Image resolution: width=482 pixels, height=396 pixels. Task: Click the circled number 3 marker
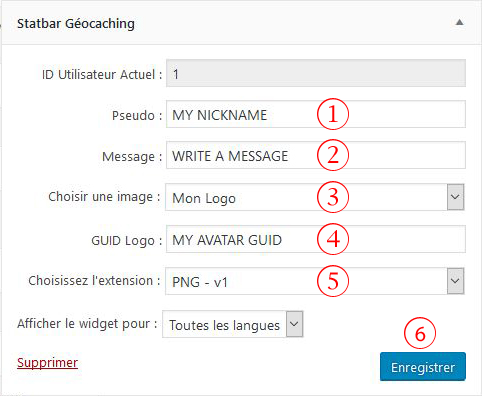pos(333,197)
